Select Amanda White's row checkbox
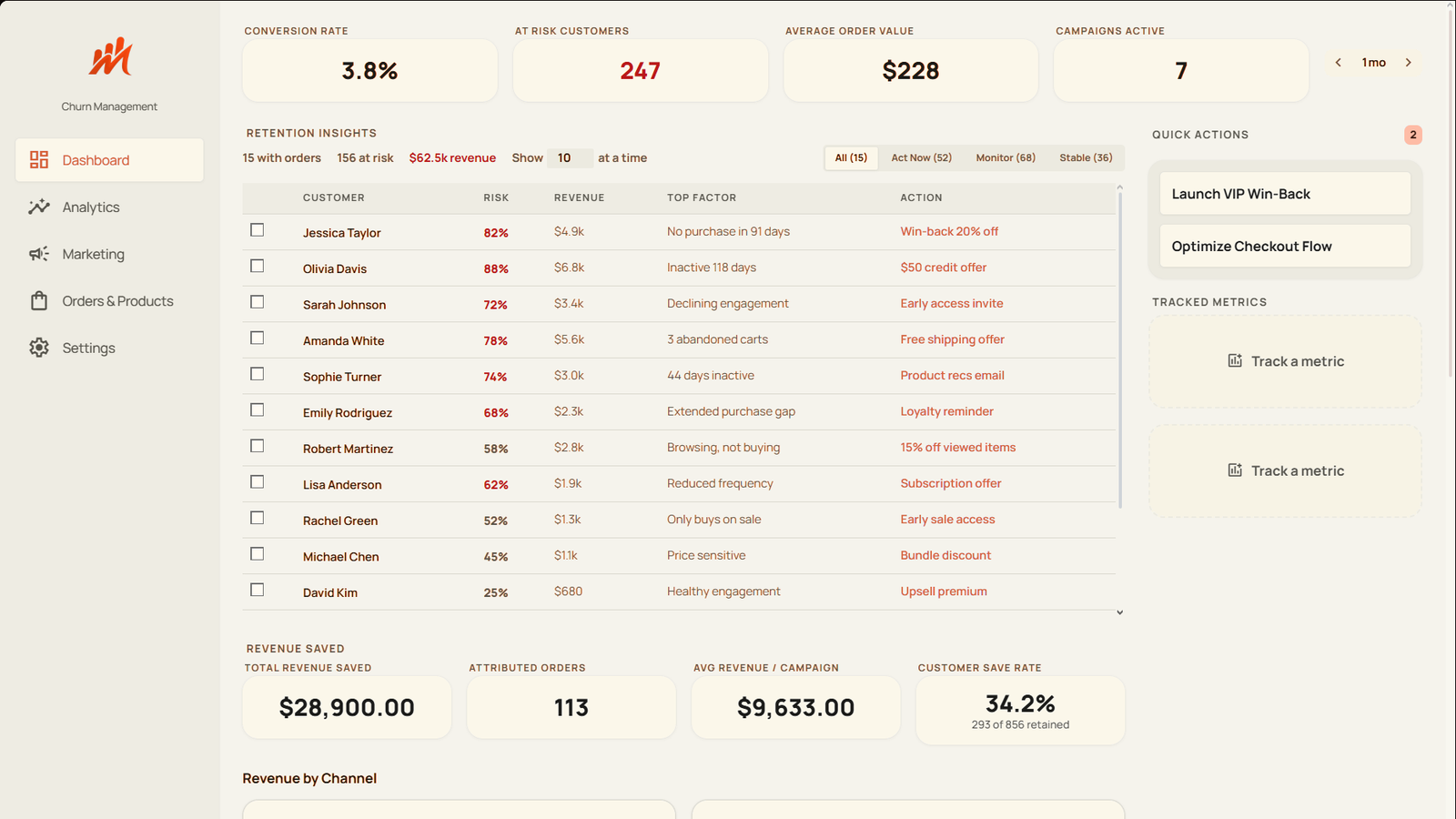Viewport: 1456px width, 819px height. pos(258,339)
